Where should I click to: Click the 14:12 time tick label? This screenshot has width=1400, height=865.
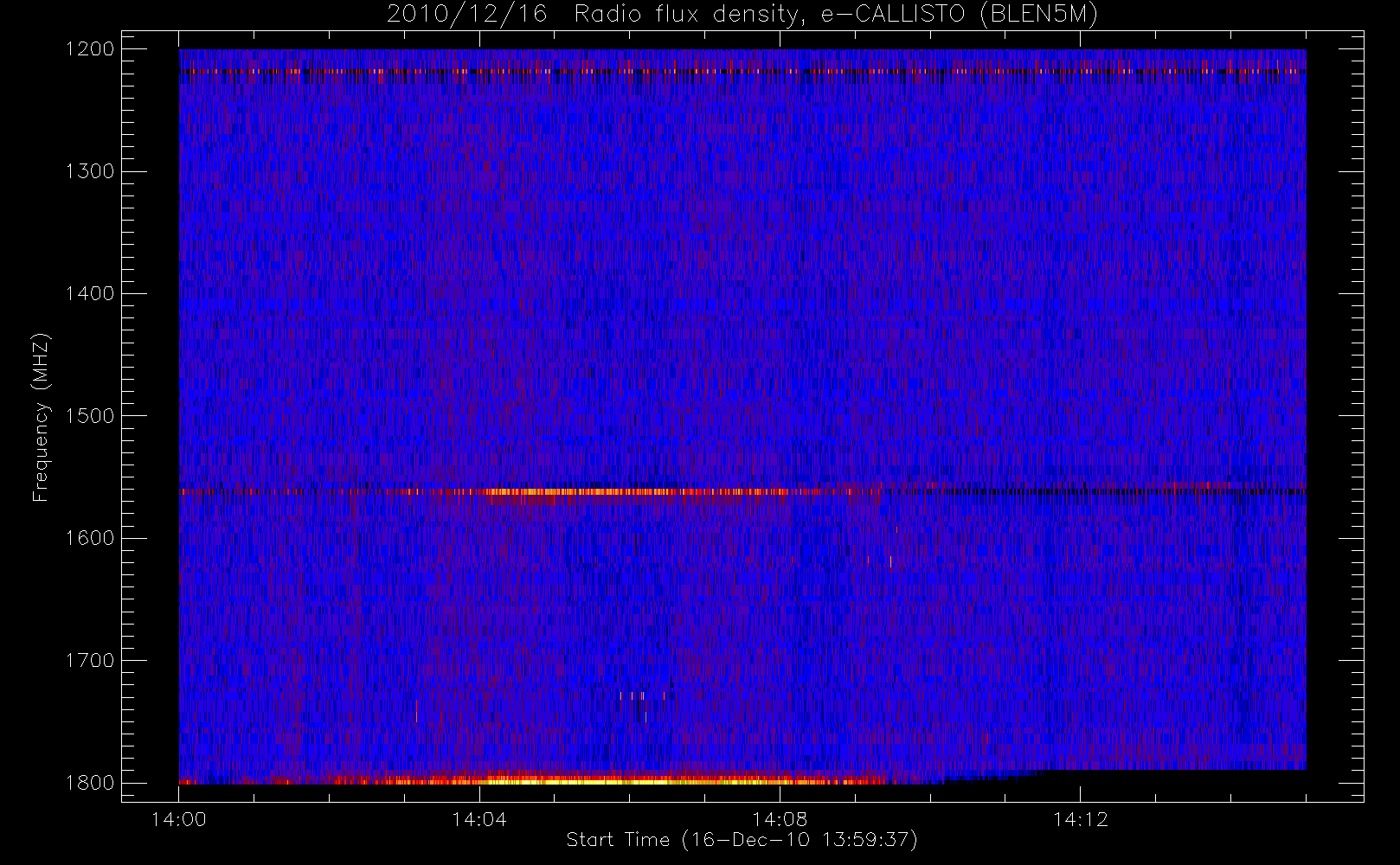[1080, 819]
